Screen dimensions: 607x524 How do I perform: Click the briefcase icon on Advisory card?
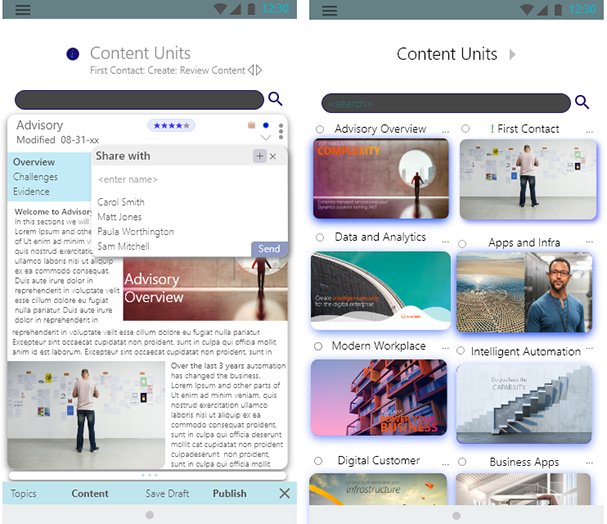[252, 126]
